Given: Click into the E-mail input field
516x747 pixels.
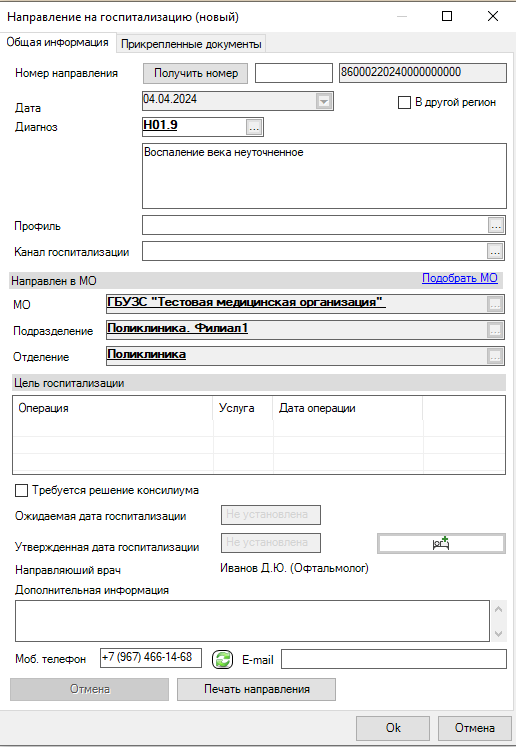Looking at the screenshot, I should (x=394, y=659).
